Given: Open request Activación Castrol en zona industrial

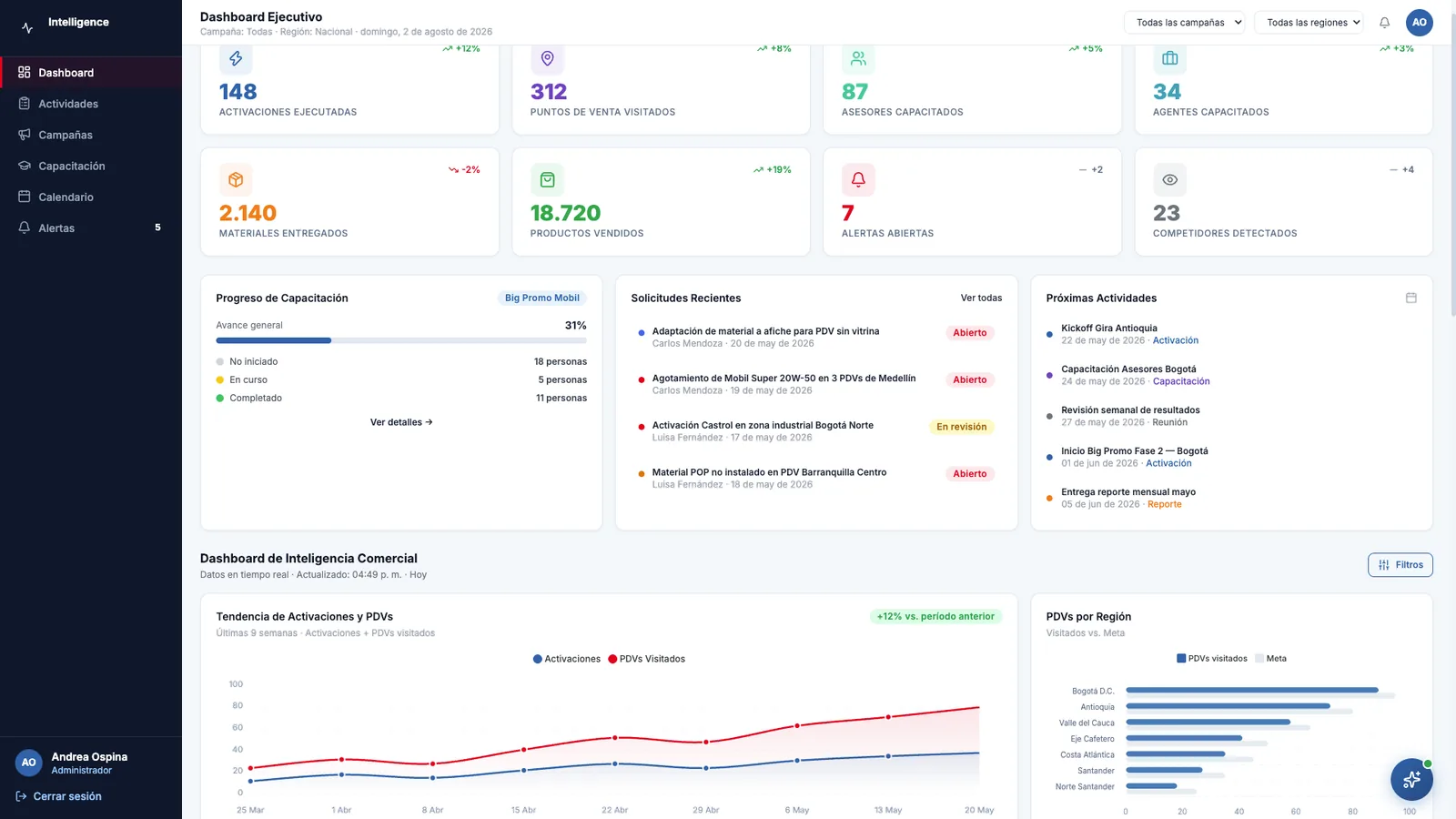Looking at the screenshot, I should pyautogui.click(x=816, y=431).
